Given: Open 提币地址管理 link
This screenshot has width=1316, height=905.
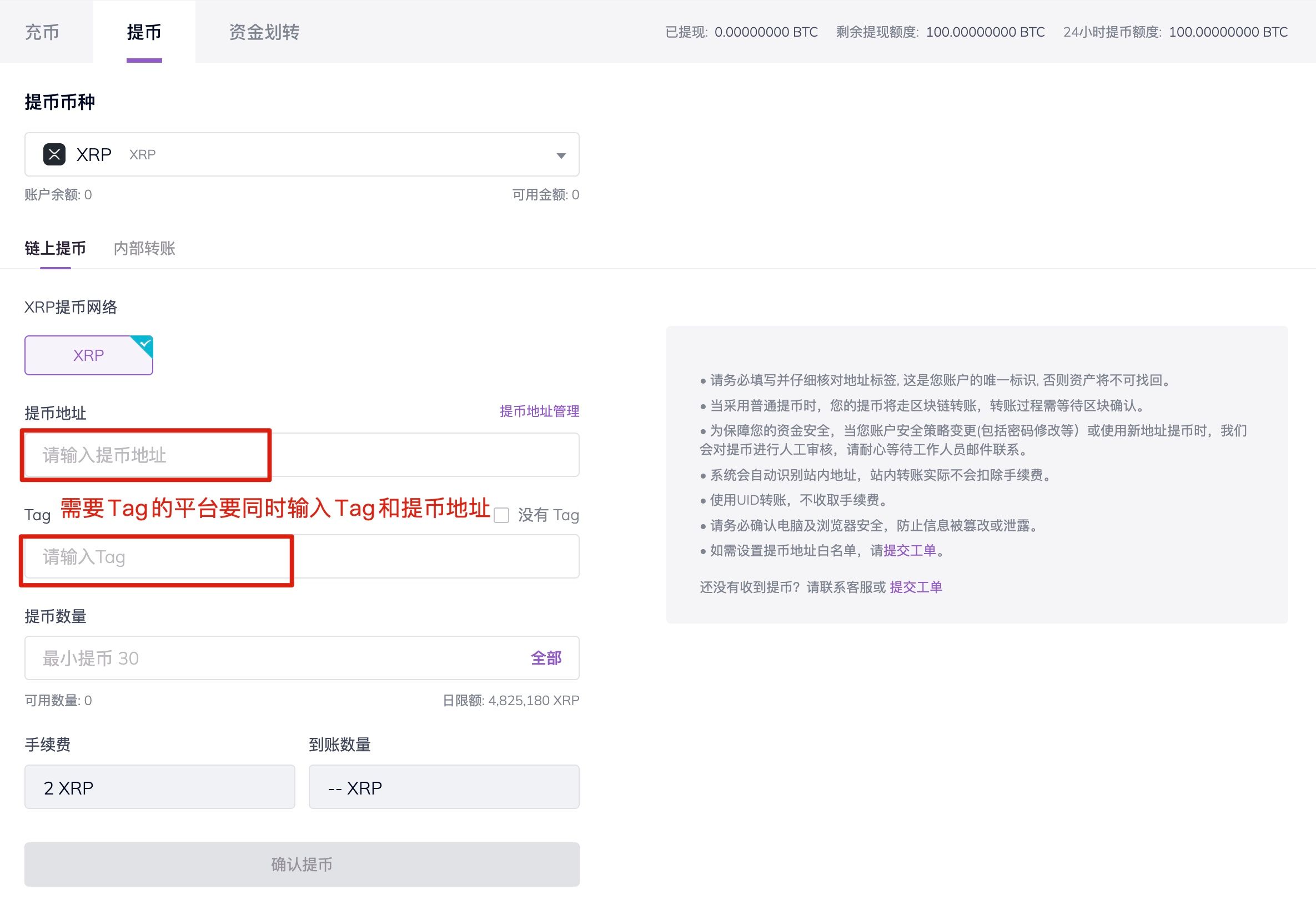Looking at the screenshot, I should pos(539,411).
